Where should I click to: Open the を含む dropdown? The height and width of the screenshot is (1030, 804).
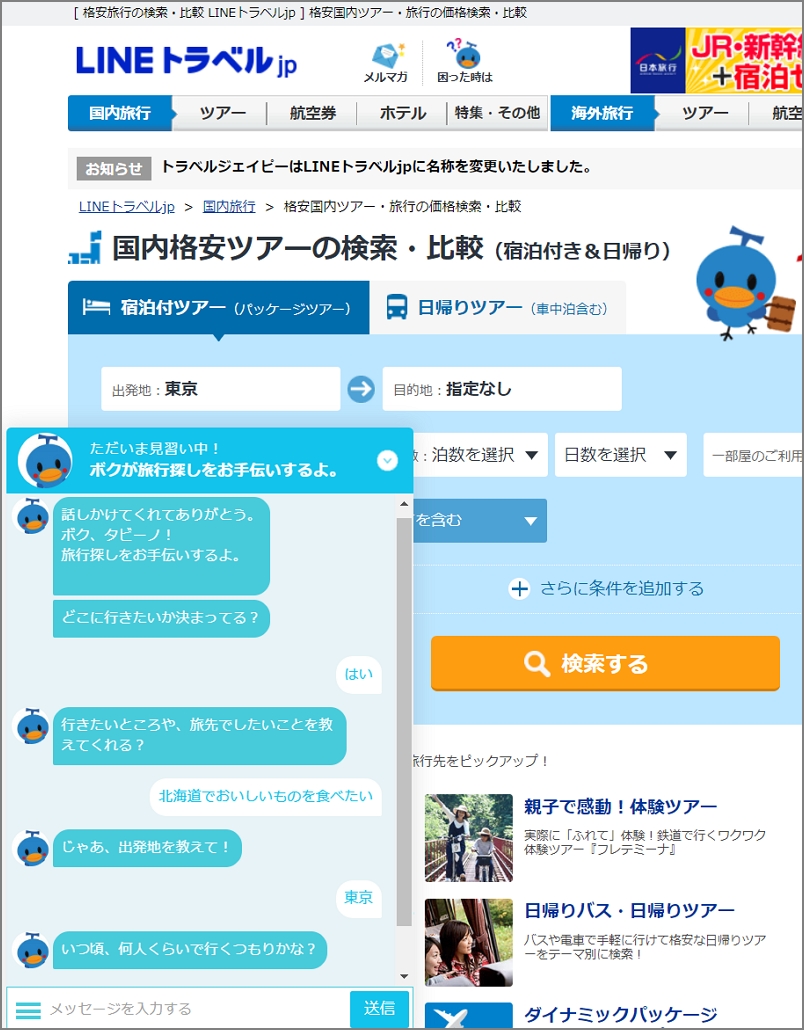coord(480,520)
